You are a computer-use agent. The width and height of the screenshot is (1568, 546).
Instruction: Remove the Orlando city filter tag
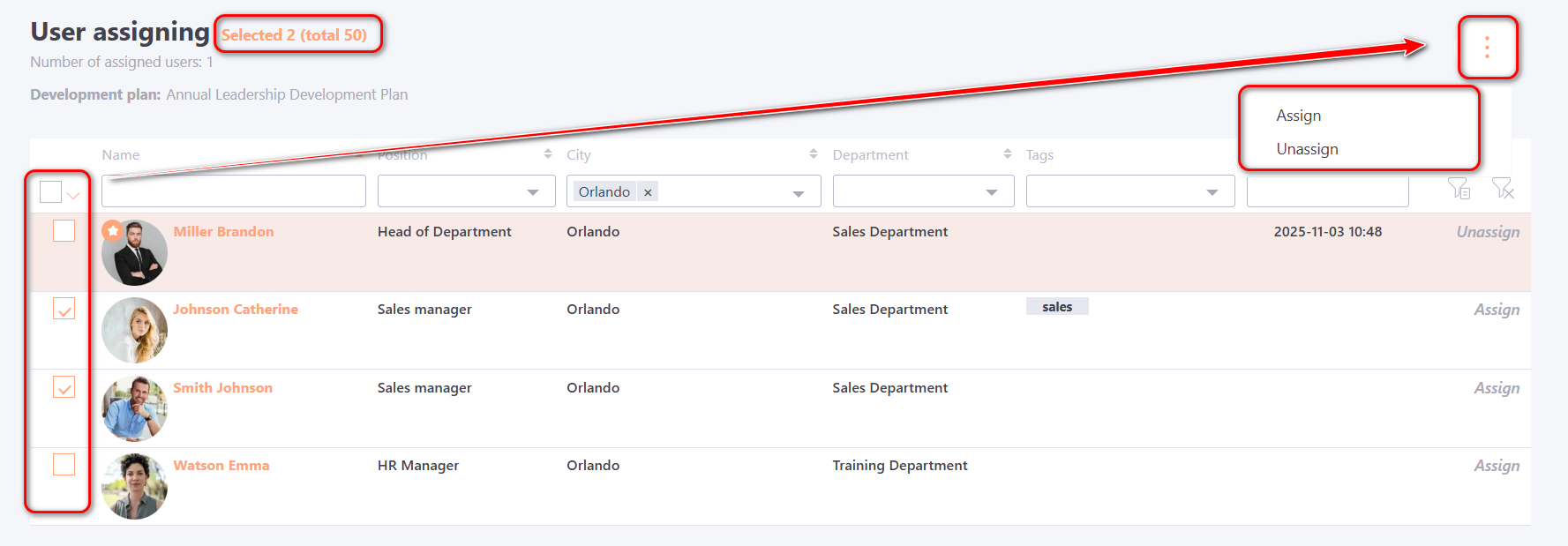(648, 192)
